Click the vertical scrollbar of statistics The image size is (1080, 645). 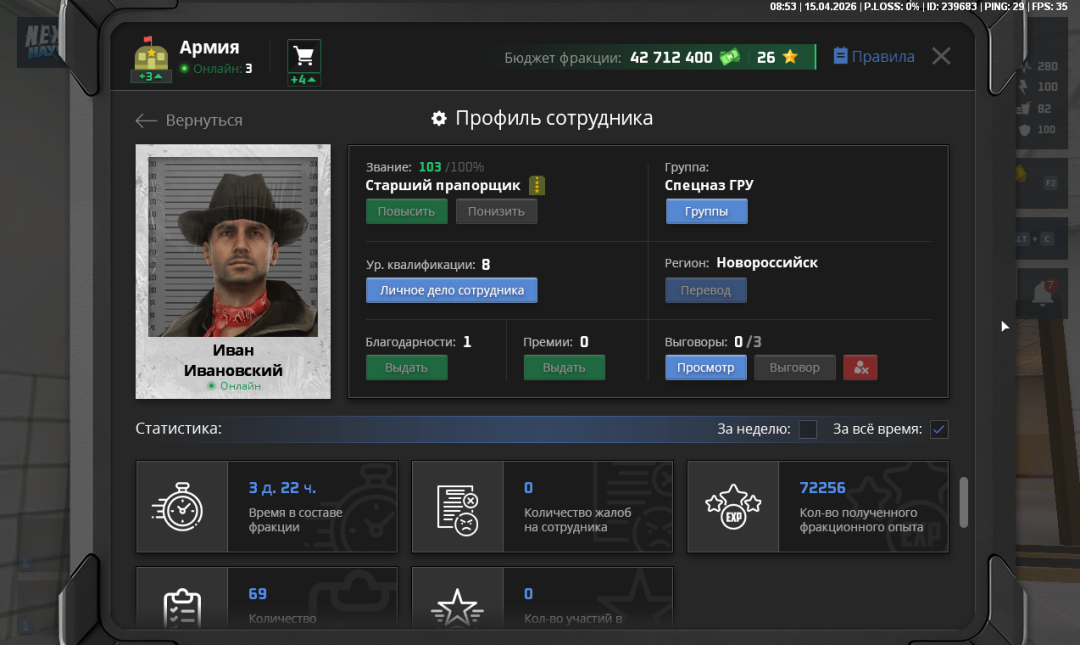(964, 502)
